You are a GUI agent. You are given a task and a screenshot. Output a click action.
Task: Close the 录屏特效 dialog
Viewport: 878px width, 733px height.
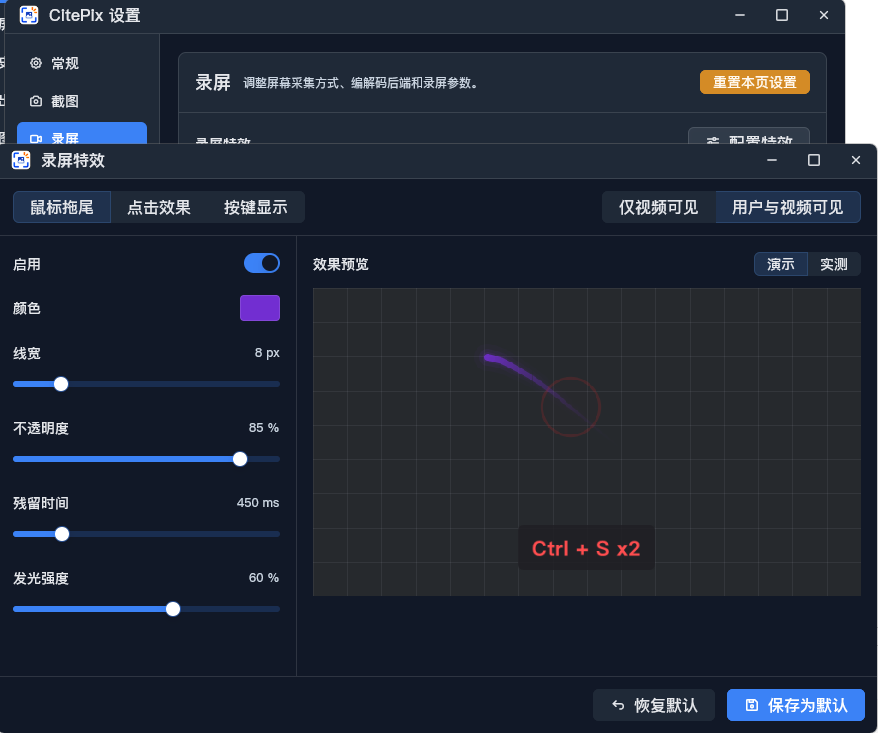[x=856, y=160]
